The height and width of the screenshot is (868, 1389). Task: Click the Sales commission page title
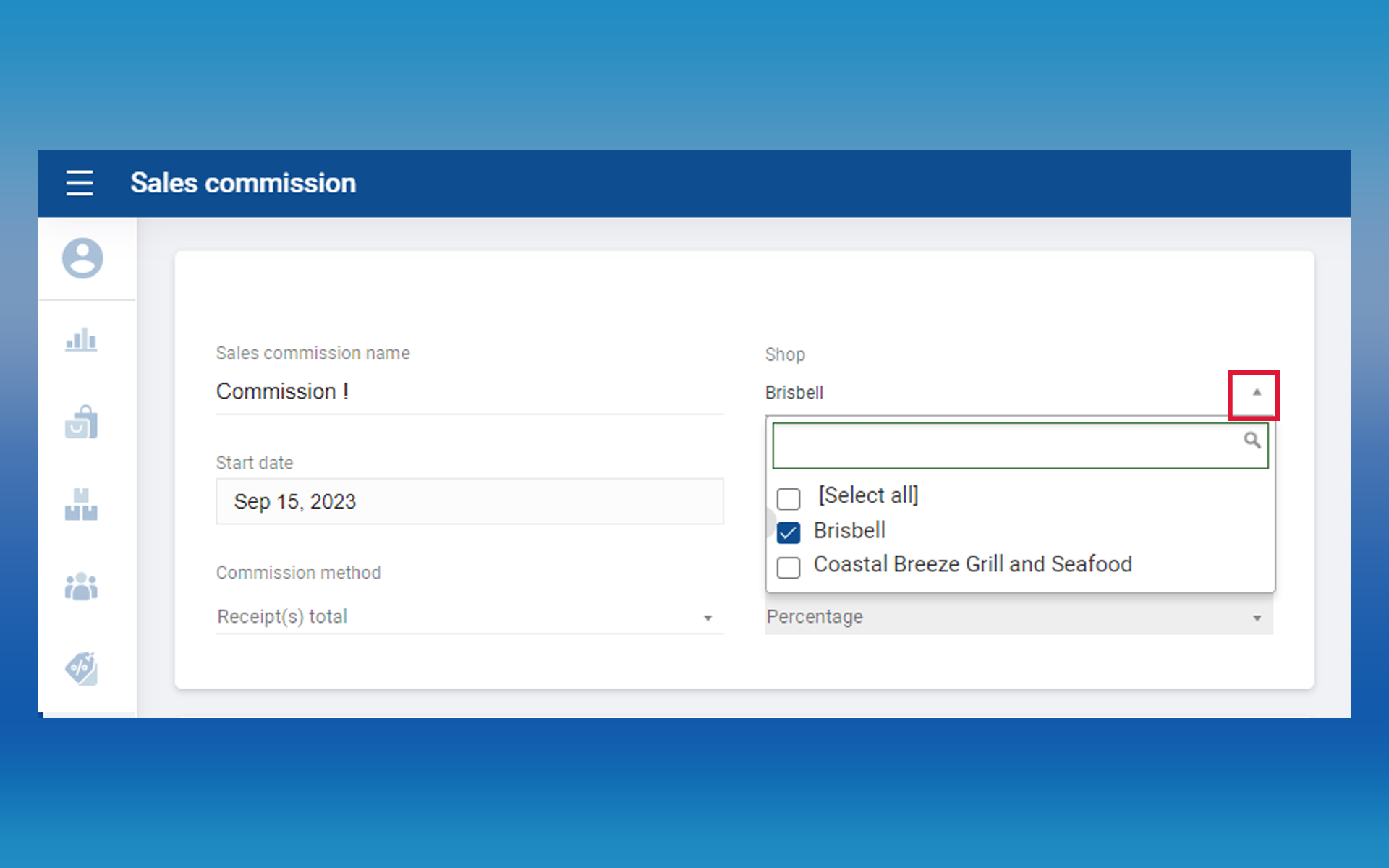click(x=243, y=183)
